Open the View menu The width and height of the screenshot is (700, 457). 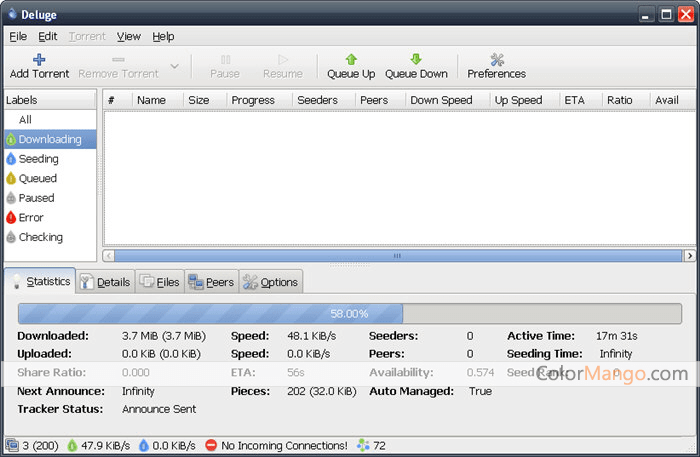point(128,36)
